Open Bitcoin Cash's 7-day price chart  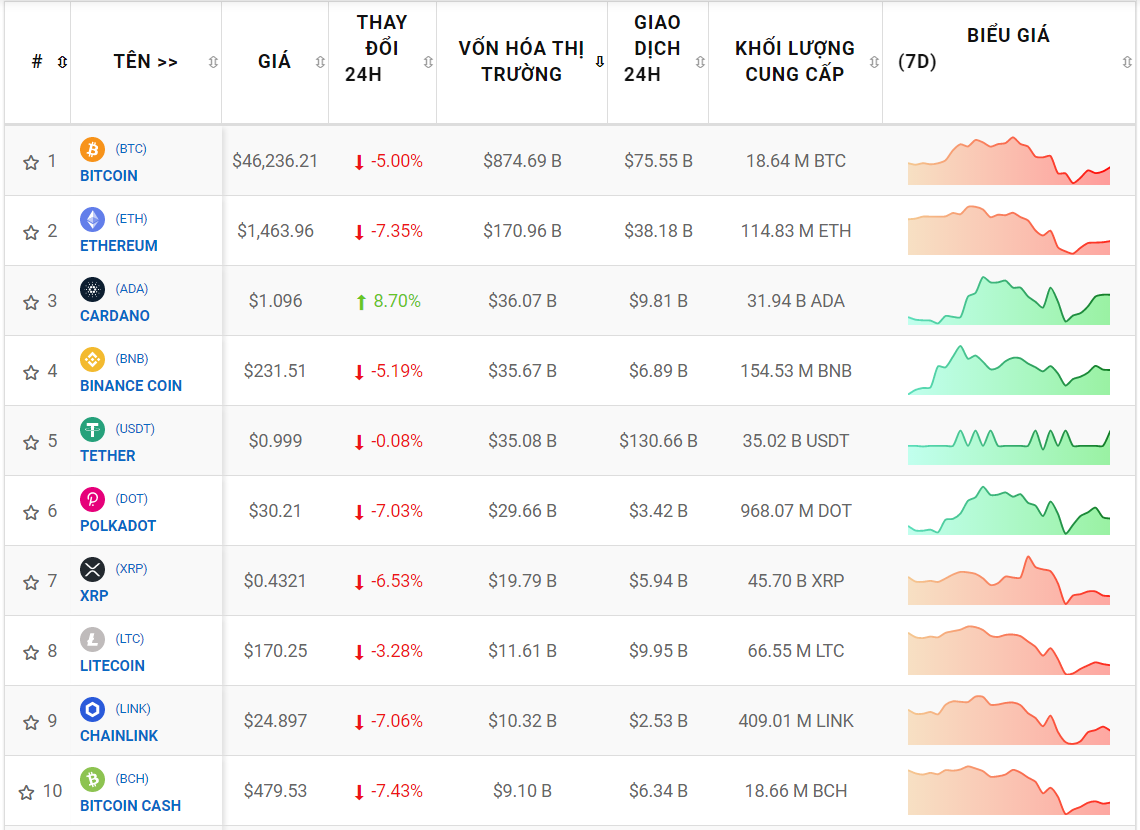[1008, 790]
